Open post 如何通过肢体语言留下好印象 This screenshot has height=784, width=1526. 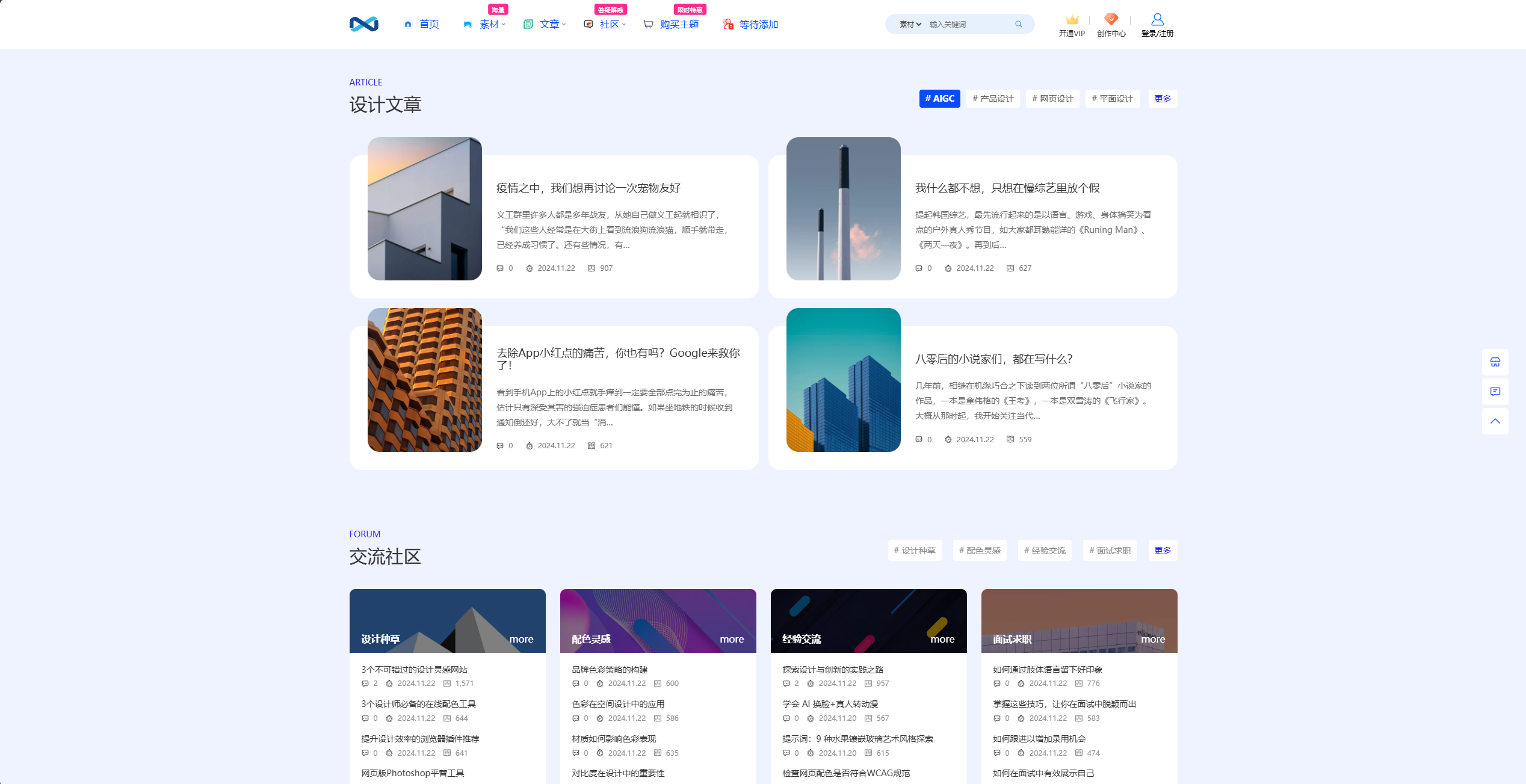(1048, 670)
